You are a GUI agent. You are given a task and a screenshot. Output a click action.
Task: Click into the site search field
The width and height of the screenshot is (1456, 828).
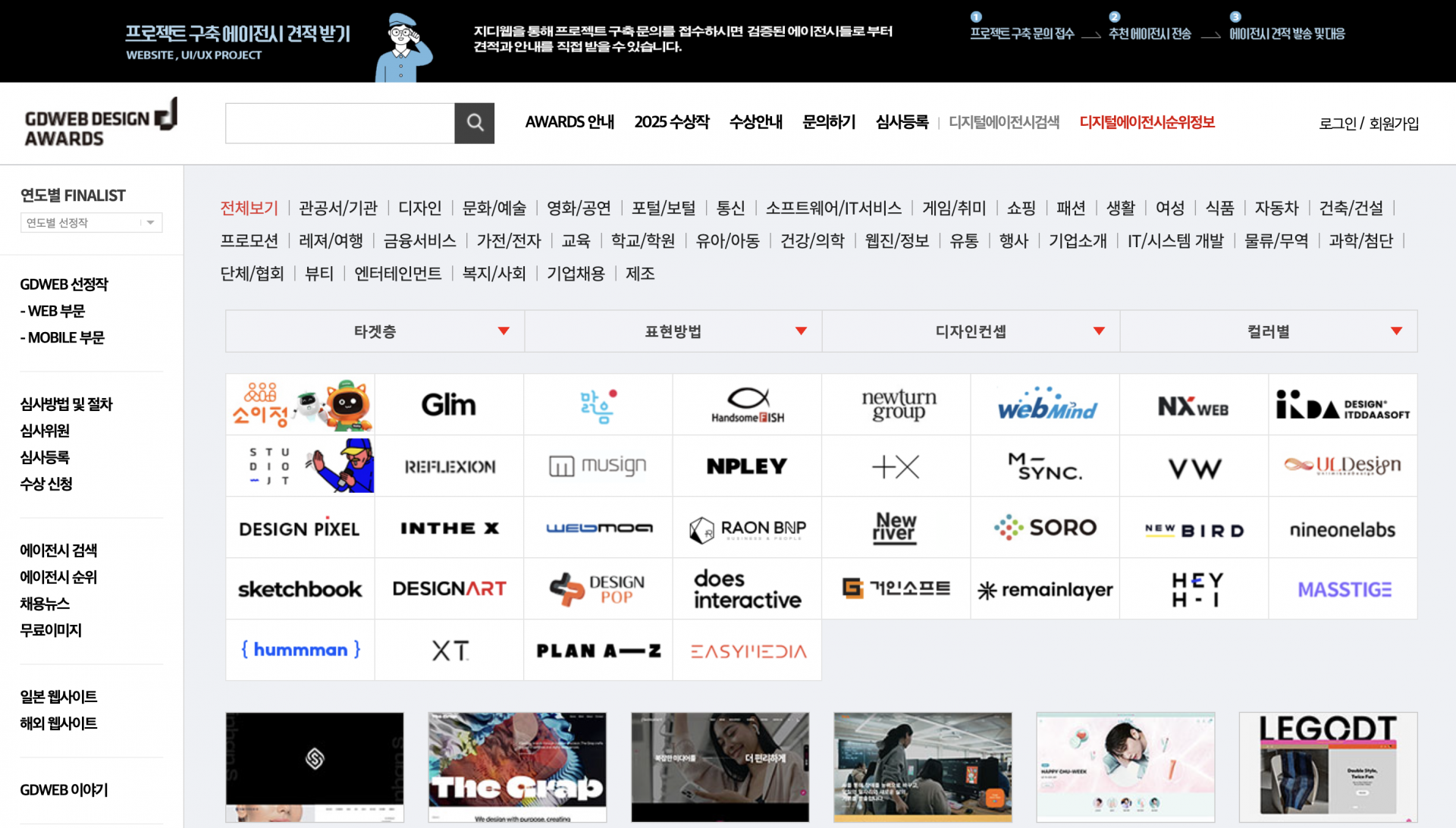(x=340, y=123)
